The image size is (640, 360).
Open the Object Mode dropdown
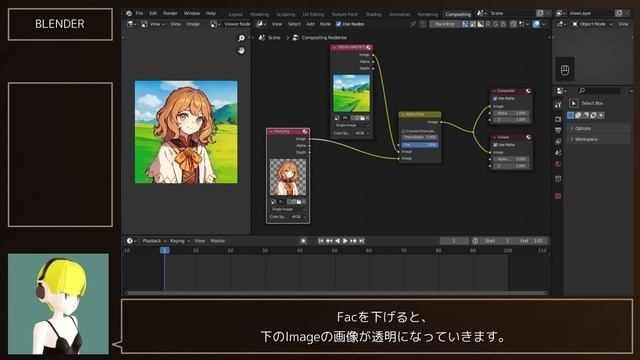pos(592,24)
